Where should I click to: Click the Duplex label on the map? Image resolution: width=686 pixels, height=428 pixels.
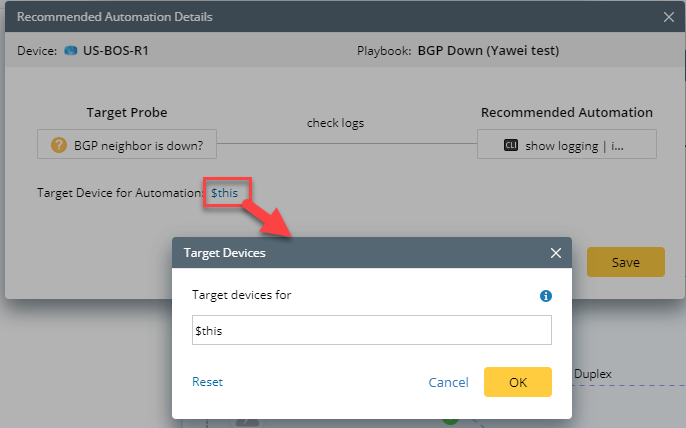pyautogui.click(x=592, y=374)
